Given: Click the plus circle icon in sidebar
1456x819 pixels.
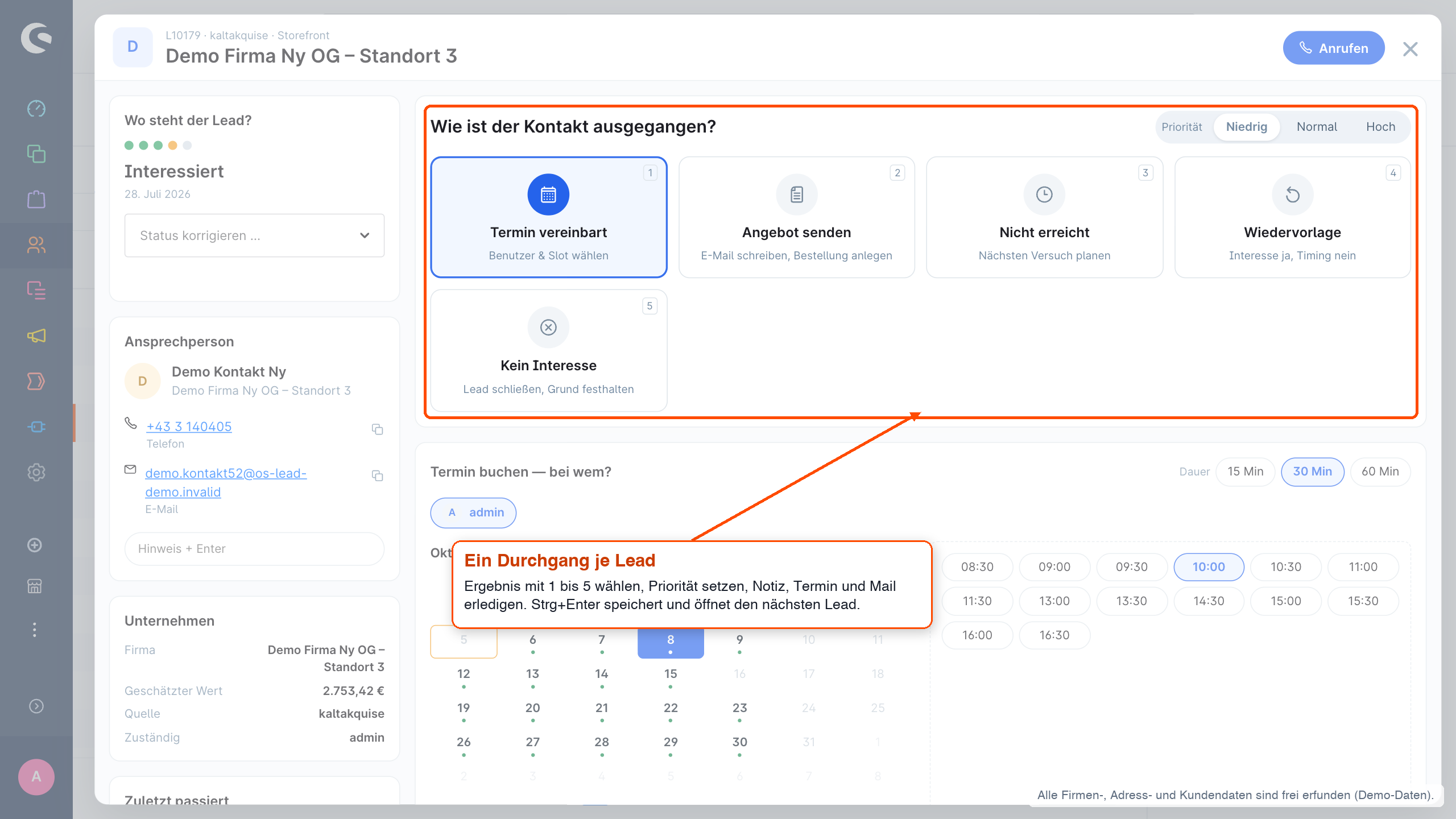Looking at the screenshot, I should point(35,545).
